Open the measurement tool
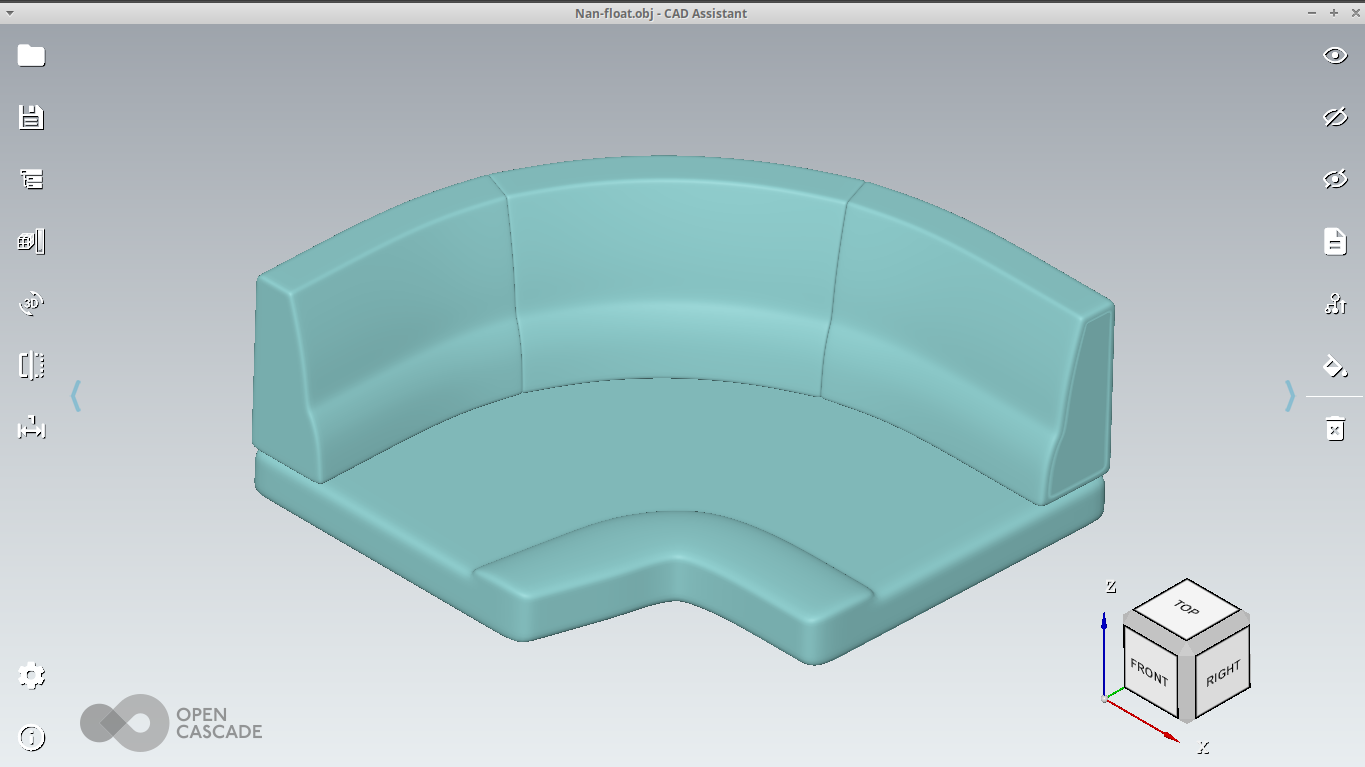Image resolution: width=1365 pixels, height=767 pixels. coord(30,428)
